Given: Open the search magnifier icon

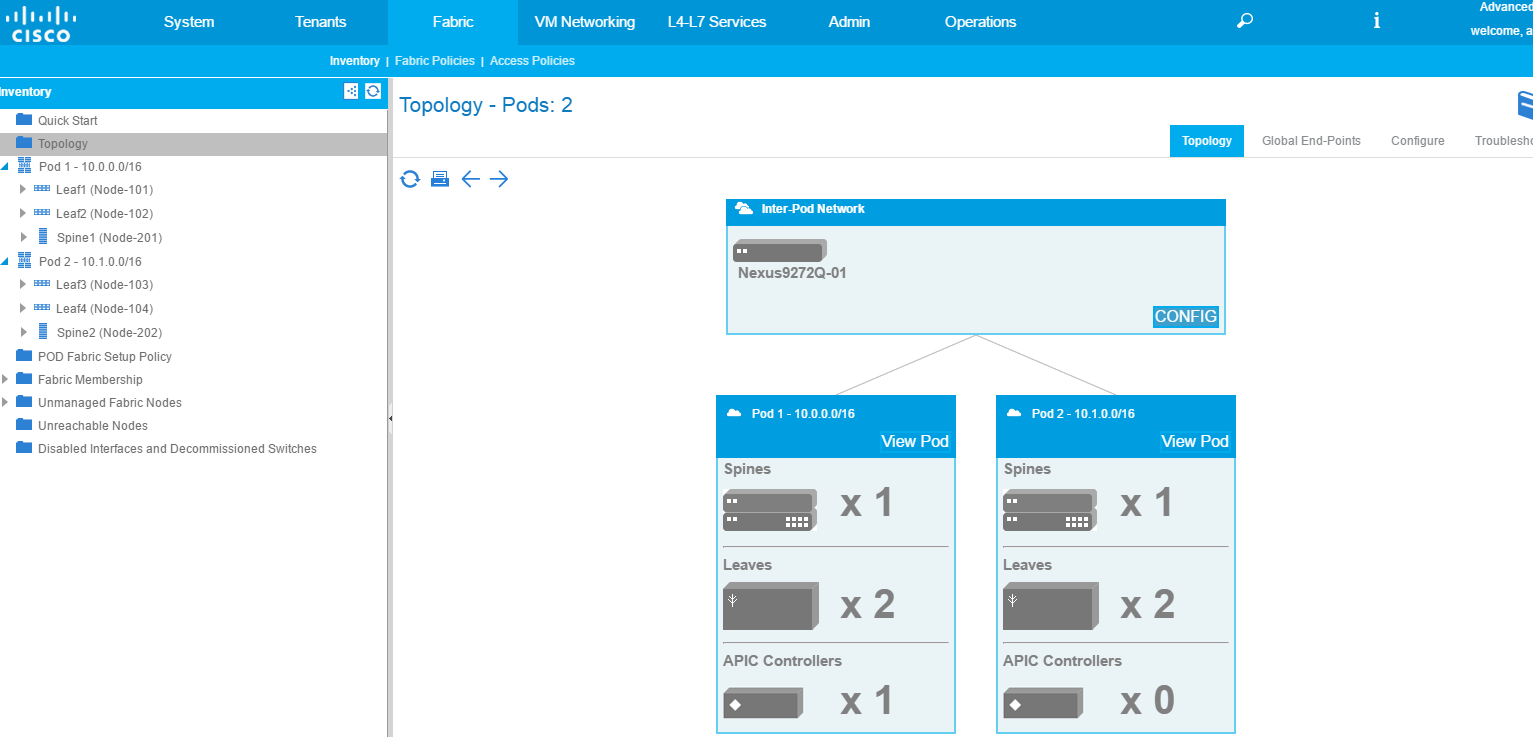Looking at the screenshot, I should tap(1245, 21).
